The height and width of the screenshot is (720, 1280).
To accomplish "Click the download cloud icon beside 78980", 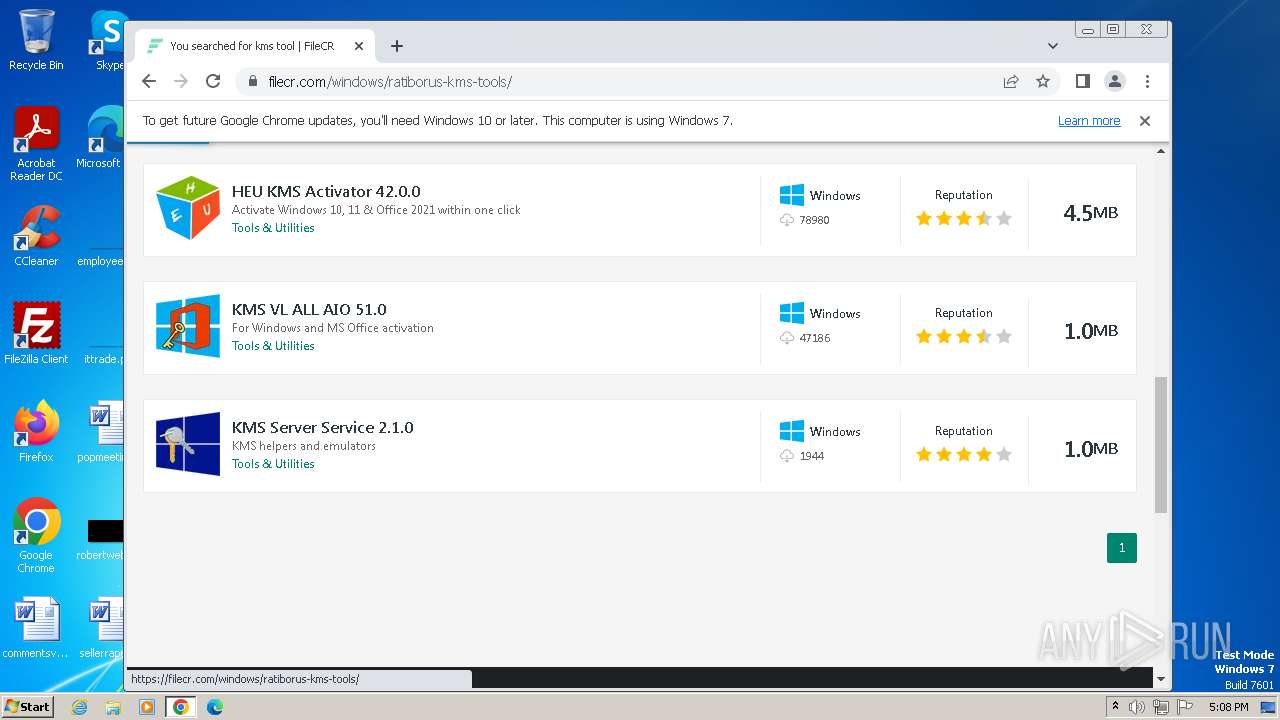I will pos(787,220).
